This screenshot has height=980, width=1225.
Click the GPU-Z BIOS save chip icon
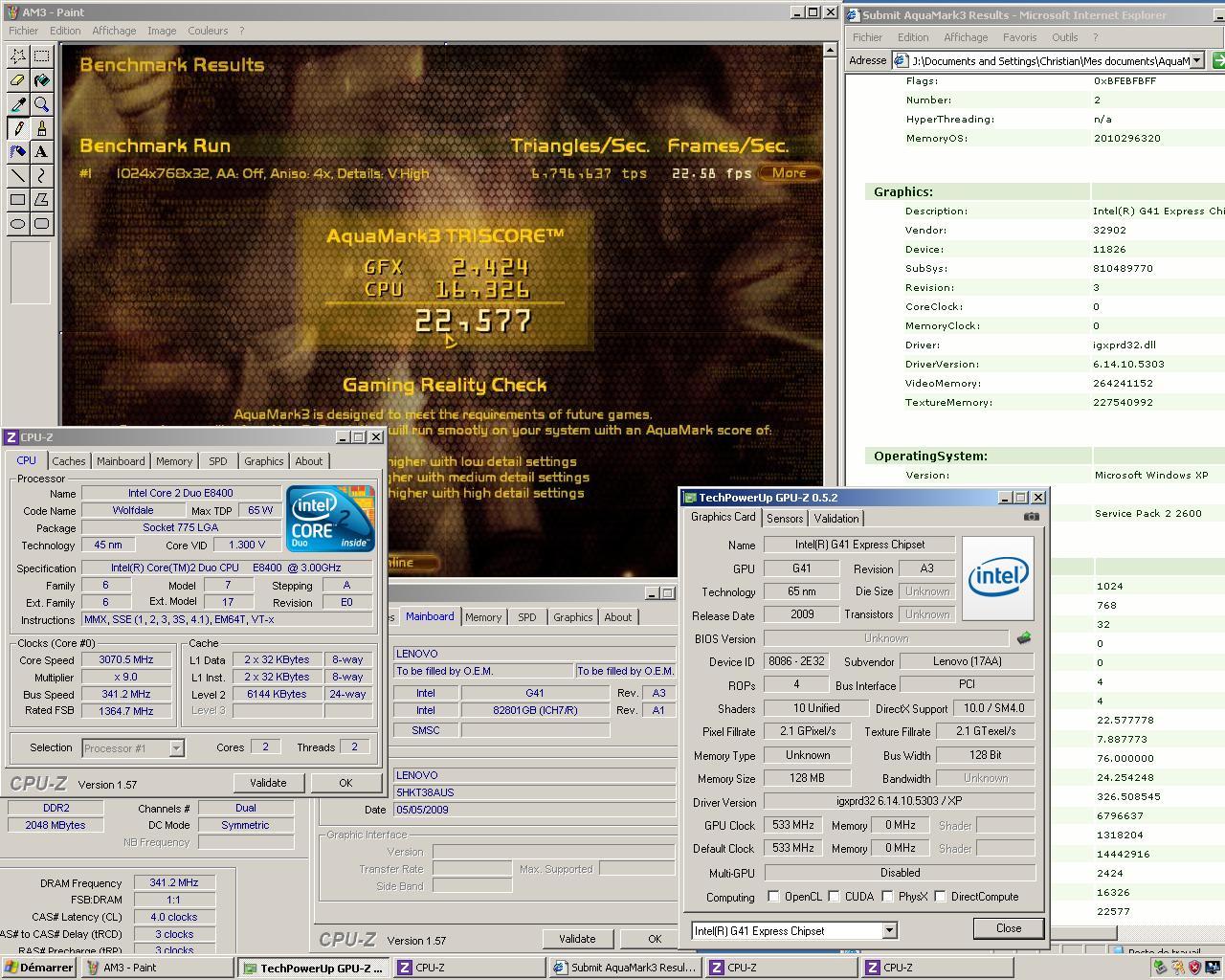click(x=1024, y=637)
